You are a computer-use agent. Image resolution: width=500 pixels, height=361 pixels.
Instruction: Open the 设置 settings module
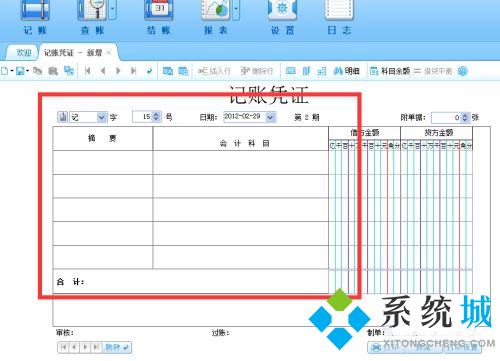(x=282, y=18)
